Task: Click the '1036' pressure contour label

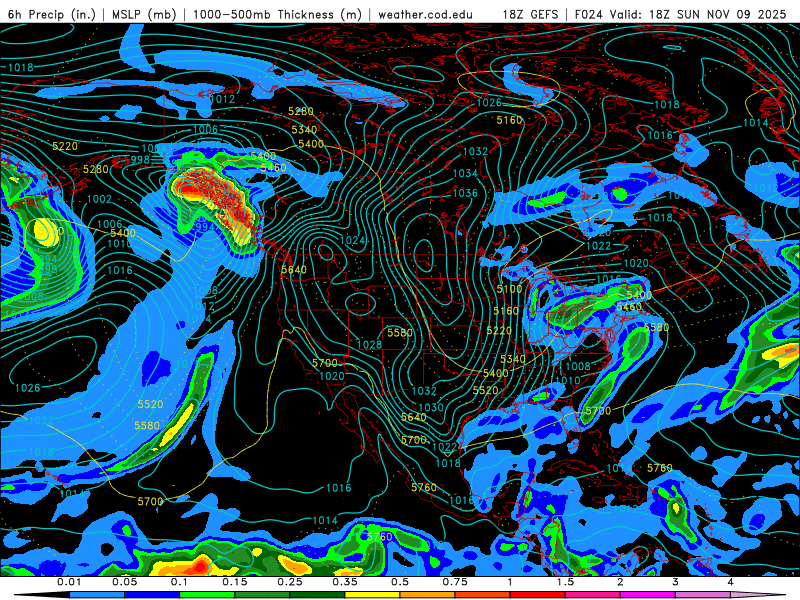Action: [x=465, y=193]
